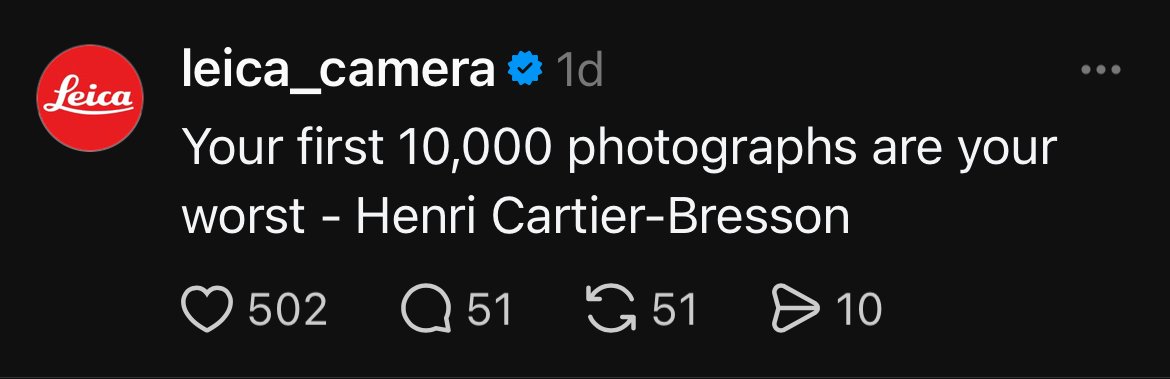View the 10 shares count

point(859,310)
